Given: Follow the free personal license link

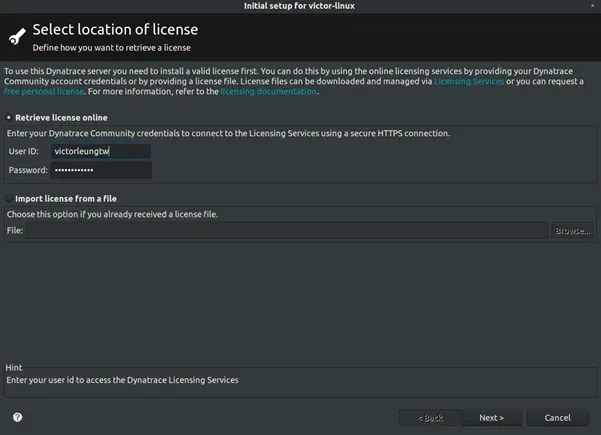Looking at the screenshot, I should pos(42,91).
